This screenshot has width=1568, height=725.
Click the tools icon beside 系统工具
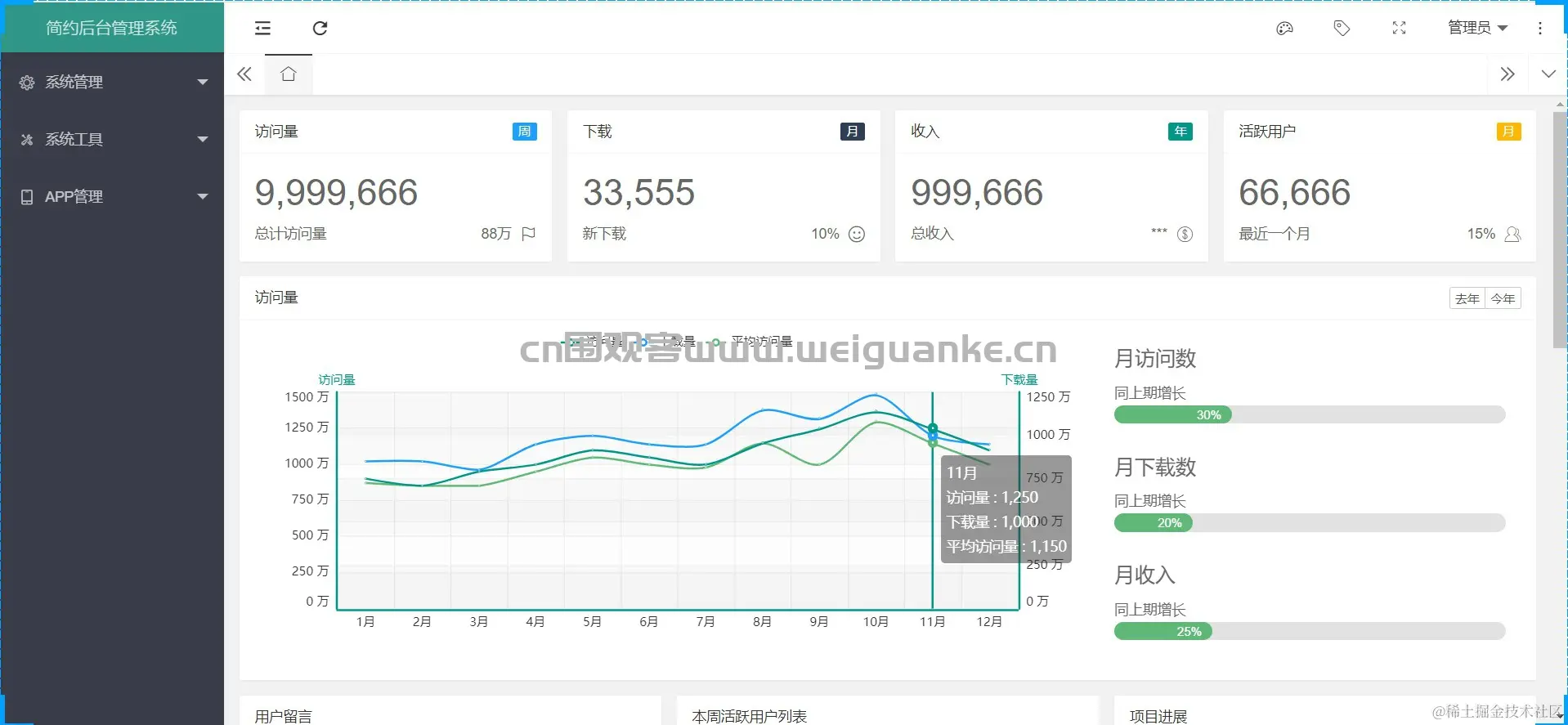[x=27, y=140]
